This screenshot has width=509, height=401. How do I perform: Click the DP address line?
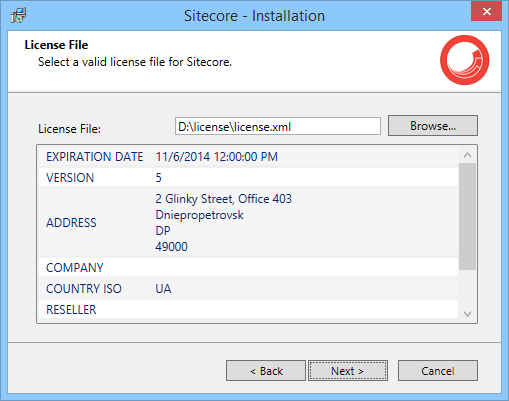(163, 231)
